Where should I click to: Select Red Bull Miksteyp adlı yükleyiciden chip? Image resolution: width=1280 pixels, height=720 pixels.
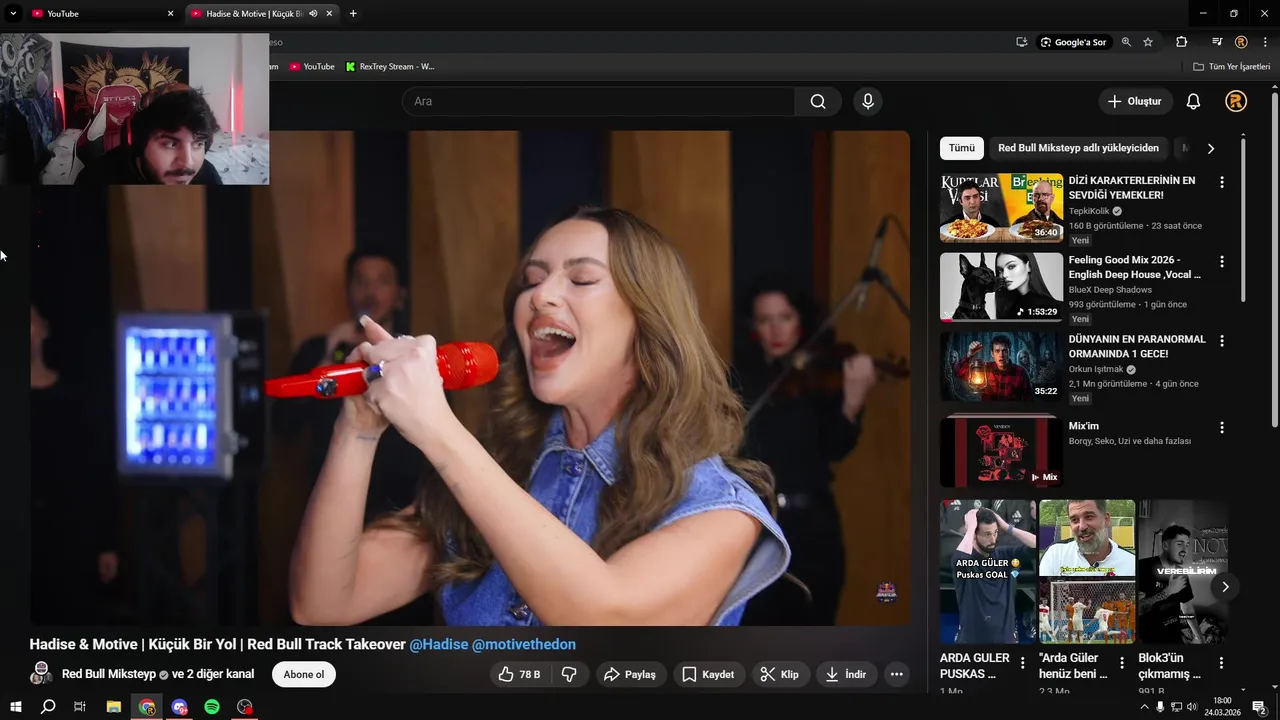pos(1078,148)
